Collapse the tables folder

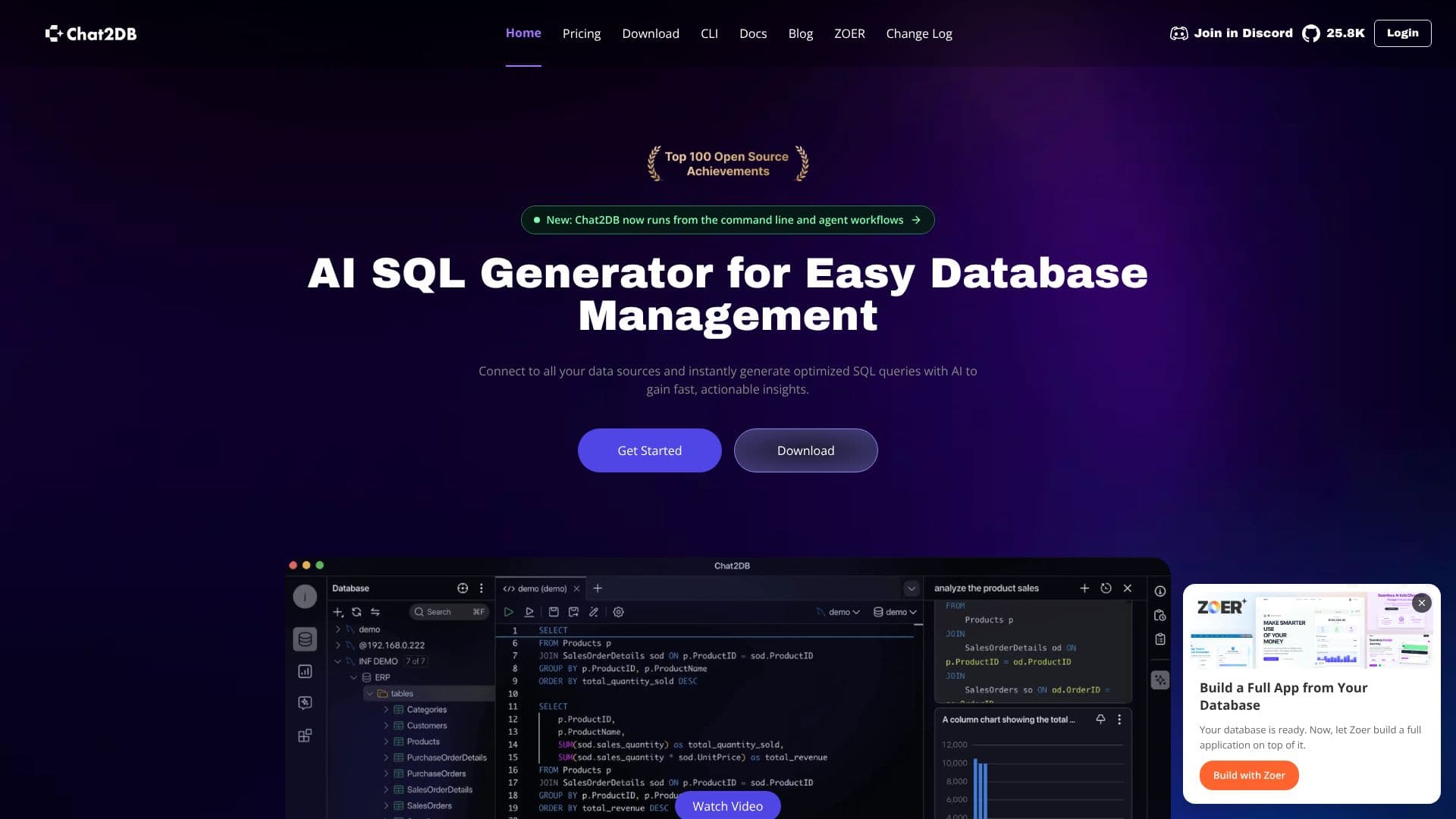coord(370,693)
